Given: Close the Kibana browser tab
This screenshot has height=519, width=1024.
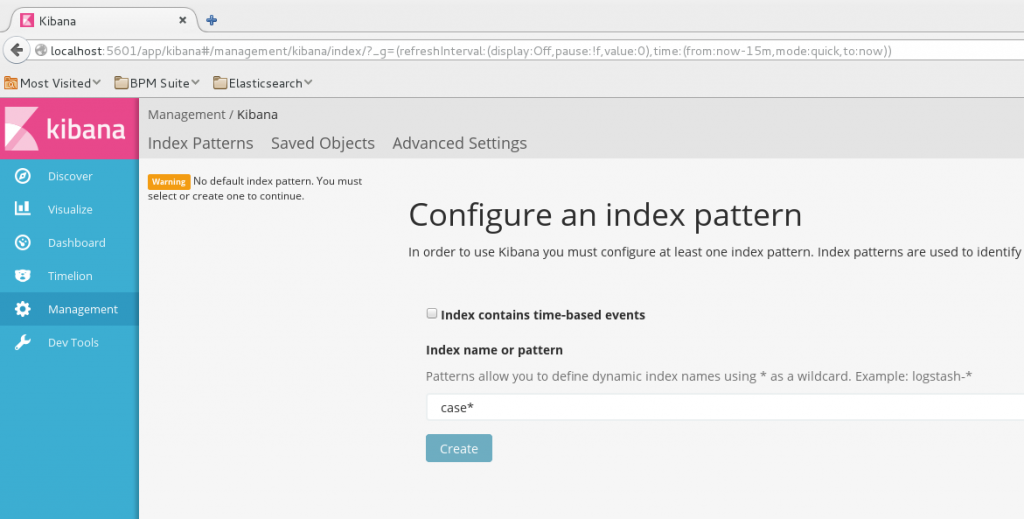Looking at the screenshot, I should click(x=183, y=20).
